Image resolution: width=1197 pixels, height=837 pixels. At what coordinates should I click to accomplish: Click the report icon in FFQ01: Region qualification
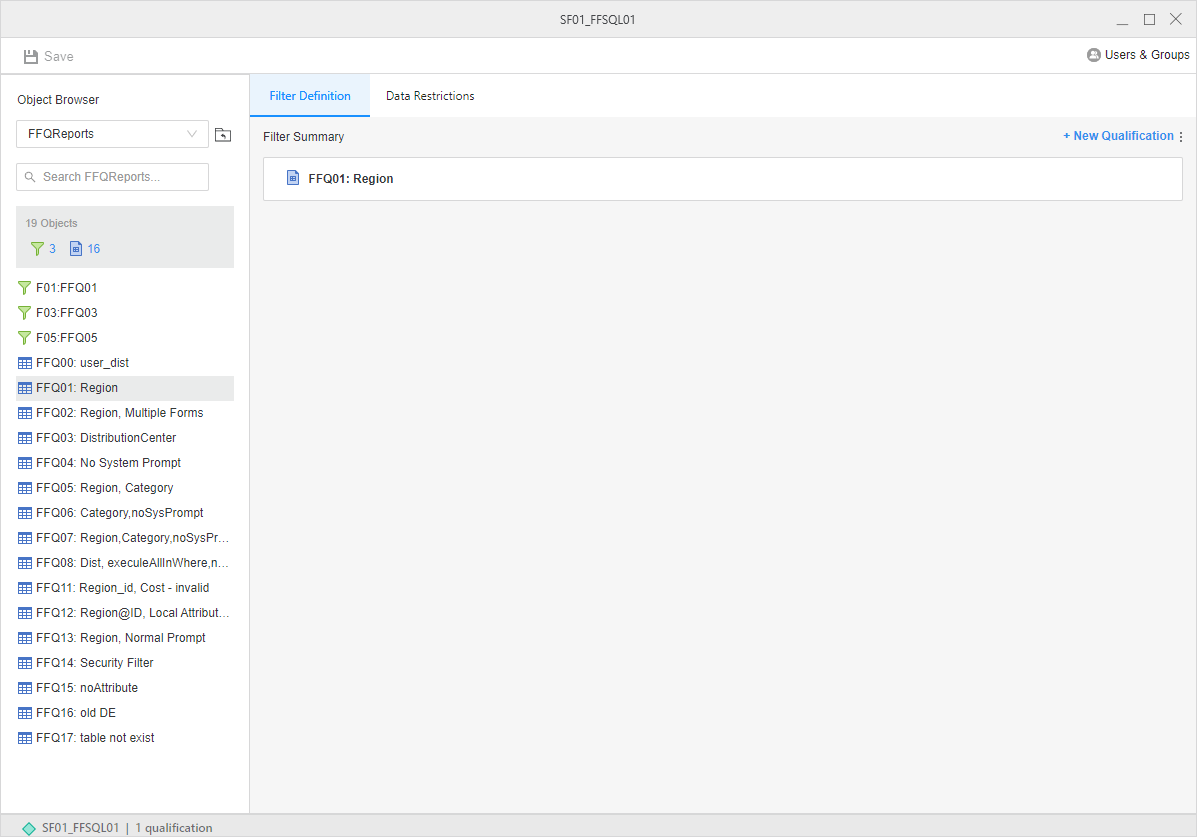293,179
